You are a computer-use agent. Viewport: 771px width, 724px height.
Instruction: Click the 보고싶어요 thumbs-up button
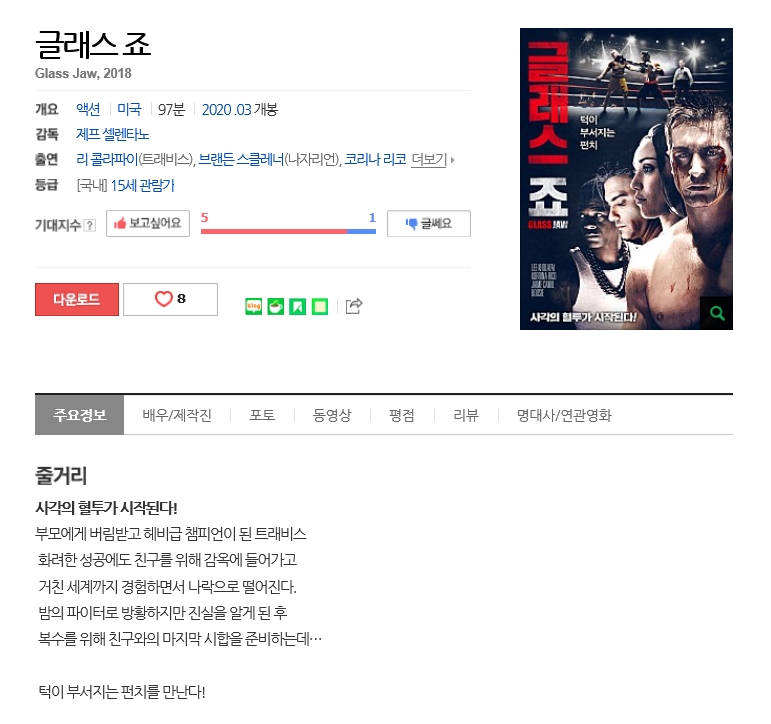pos(148,223)
